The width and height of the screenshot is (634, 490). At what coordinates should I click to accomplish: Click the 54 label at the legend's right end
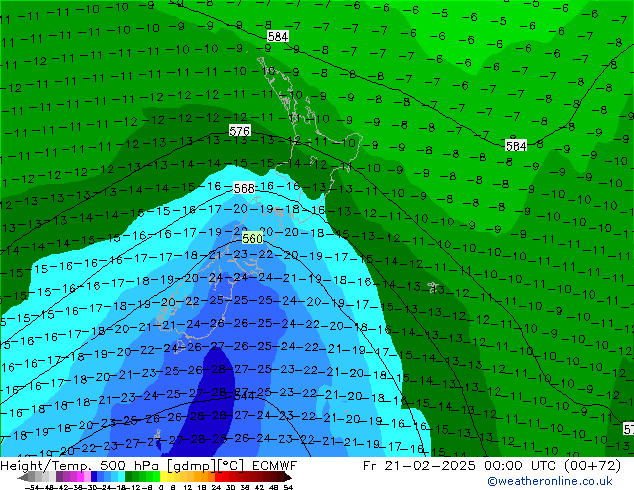288,487
